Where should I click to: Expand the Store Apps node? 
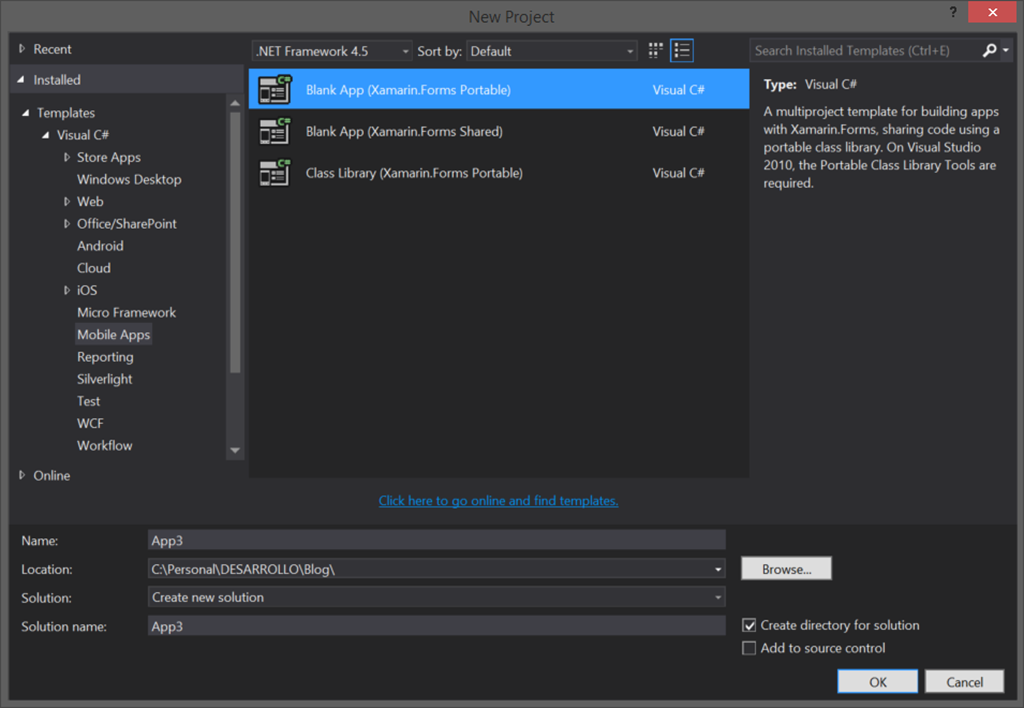67,157
